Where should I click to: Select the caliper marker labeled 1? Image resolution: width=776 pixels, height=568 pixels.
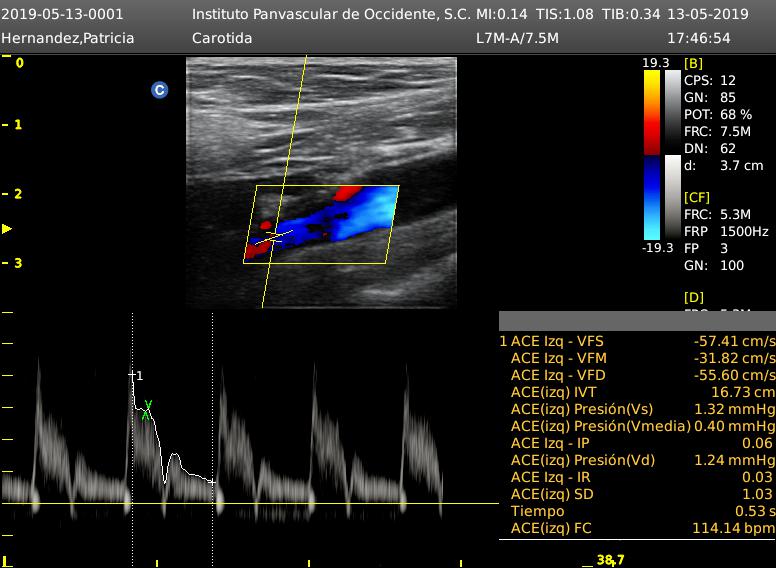132,375
